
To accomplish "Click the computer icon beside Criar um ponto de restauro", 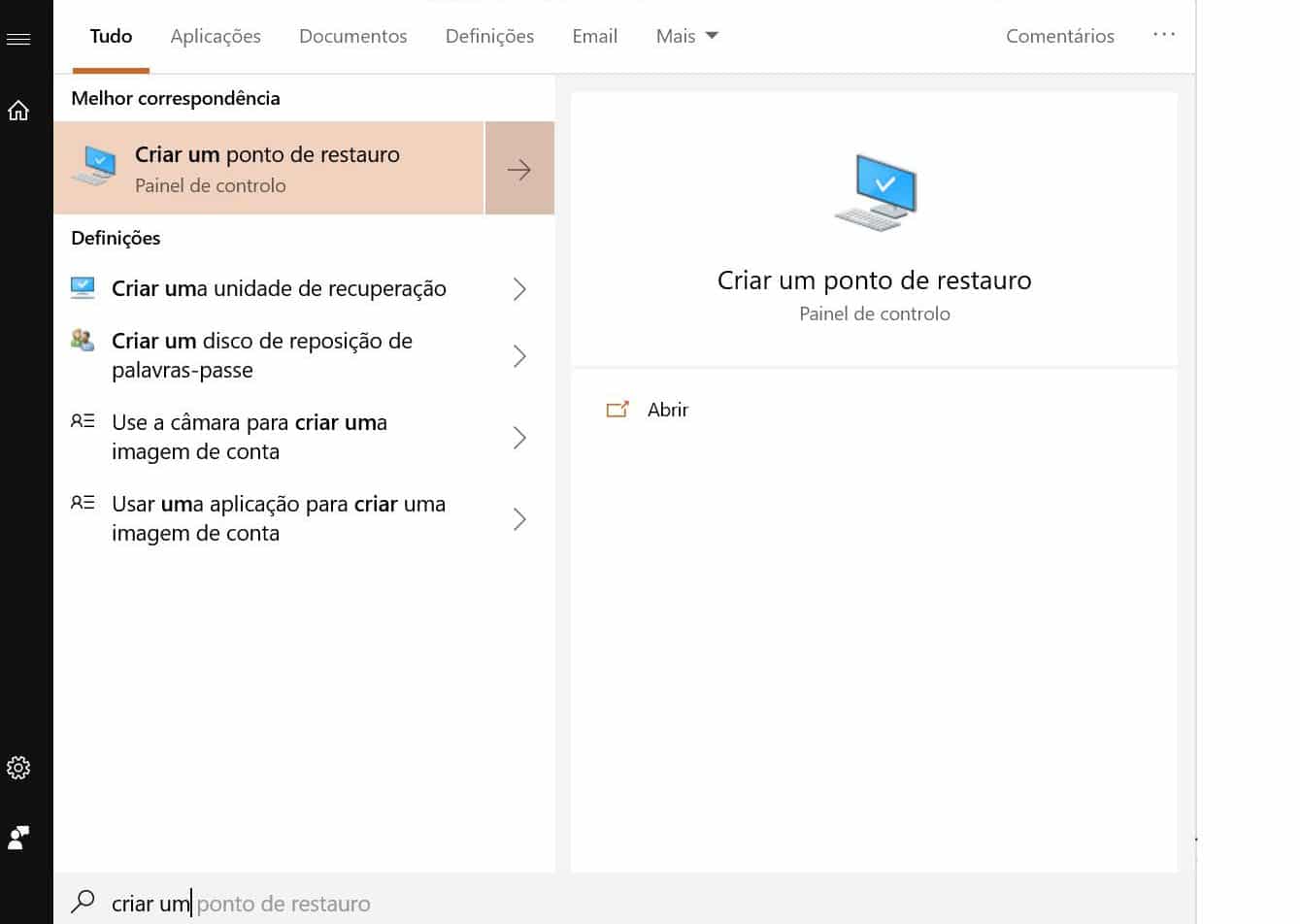I will pyautogui.click(x=94, y=167).
